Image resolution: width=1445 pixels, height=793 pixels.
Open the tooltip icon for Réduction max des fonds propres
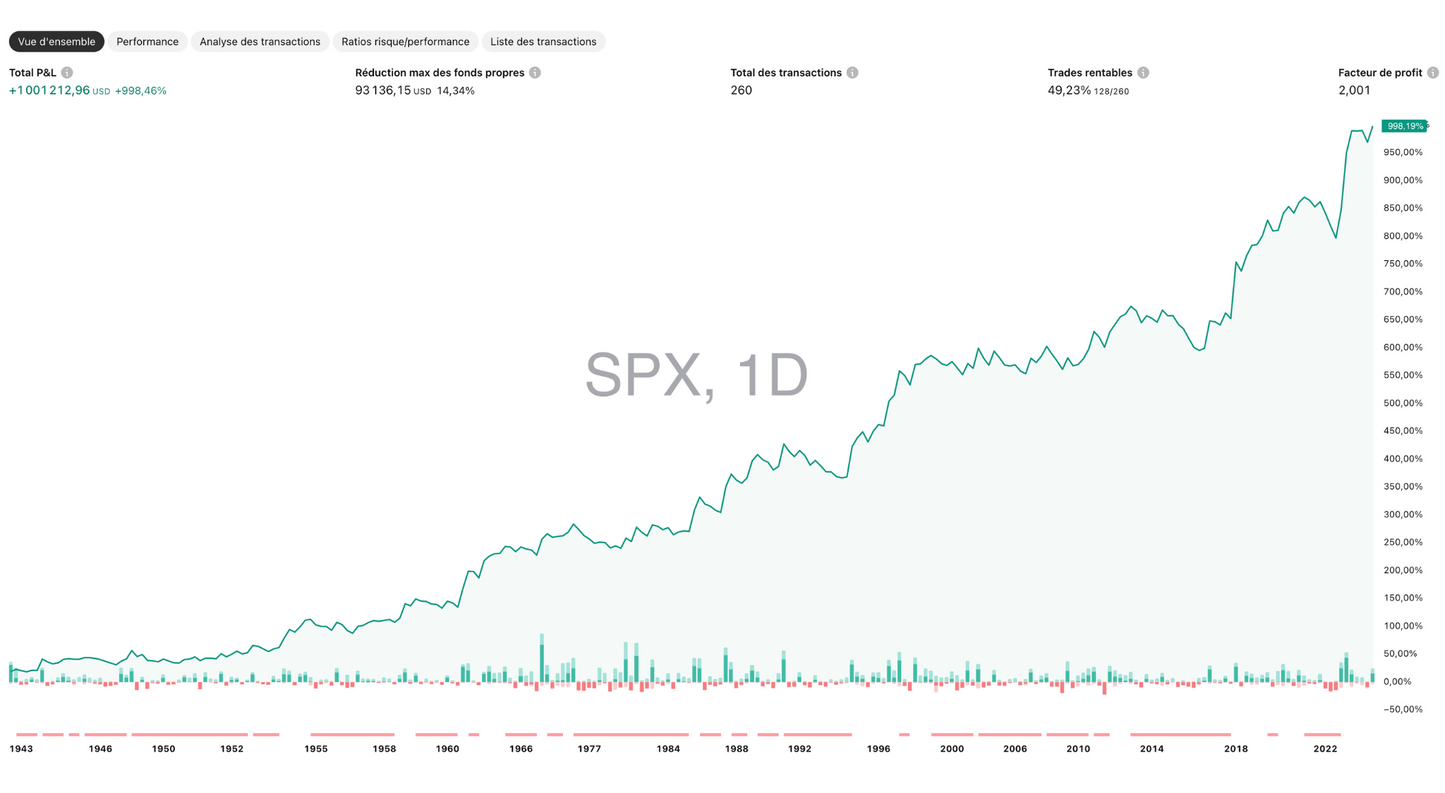535,72
